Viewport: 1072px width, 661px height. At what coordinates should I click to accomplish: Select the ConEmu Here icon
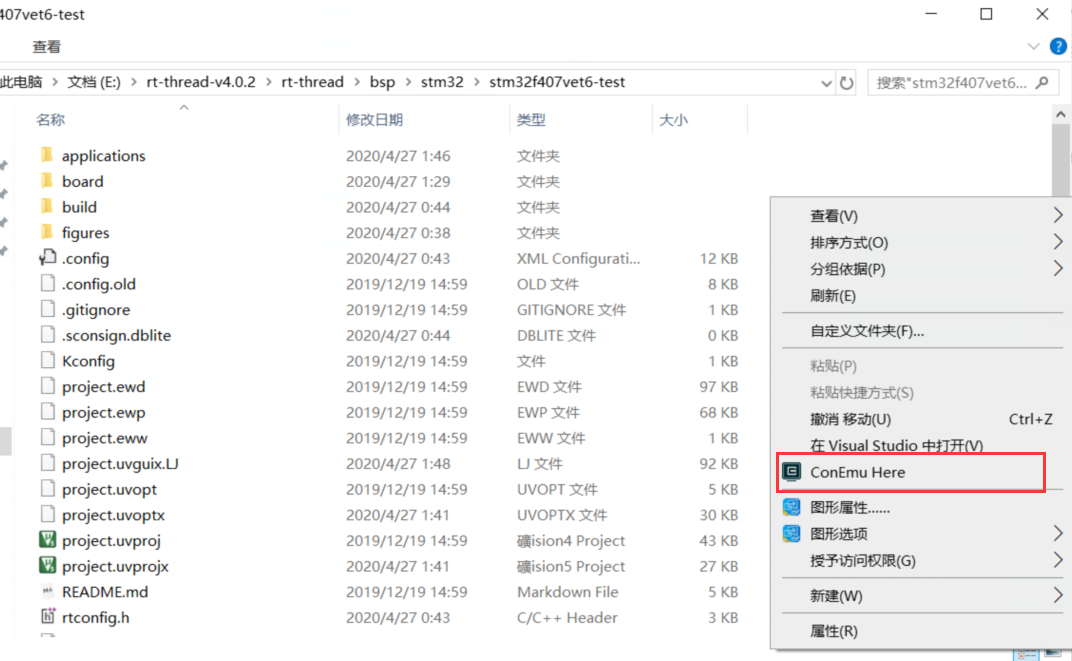pos(791,471)
